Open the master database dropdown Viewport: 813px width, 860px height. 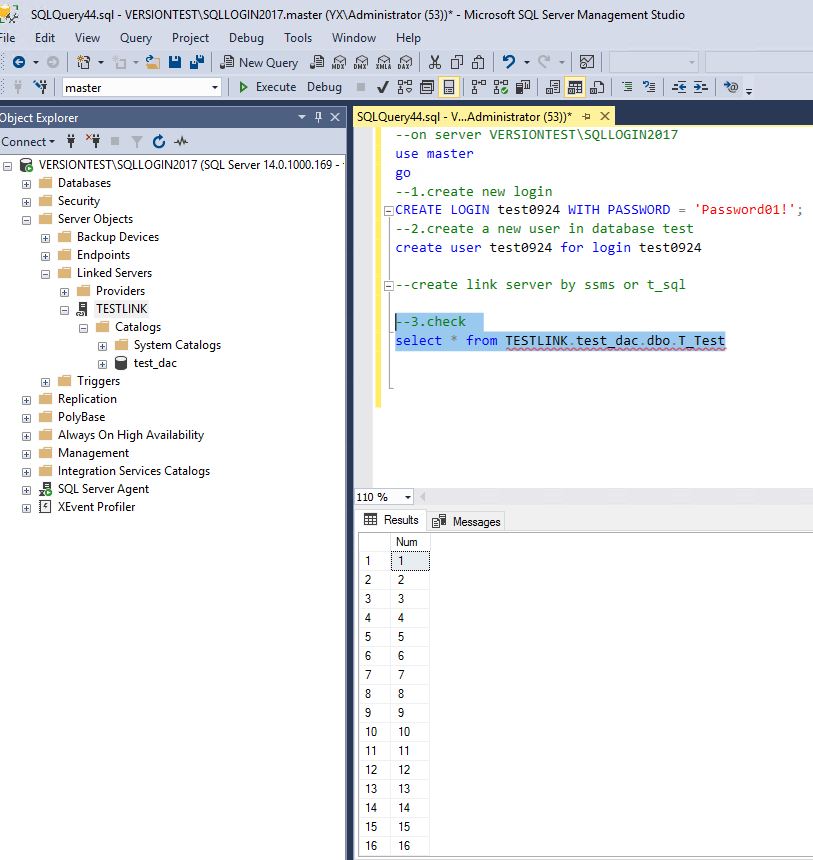point(214,88)
